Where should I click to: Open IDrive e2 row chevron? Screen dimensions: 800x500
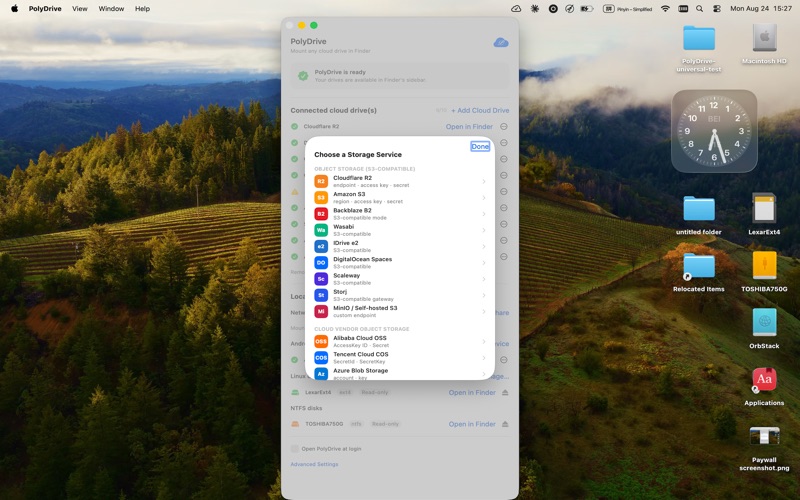484,247
